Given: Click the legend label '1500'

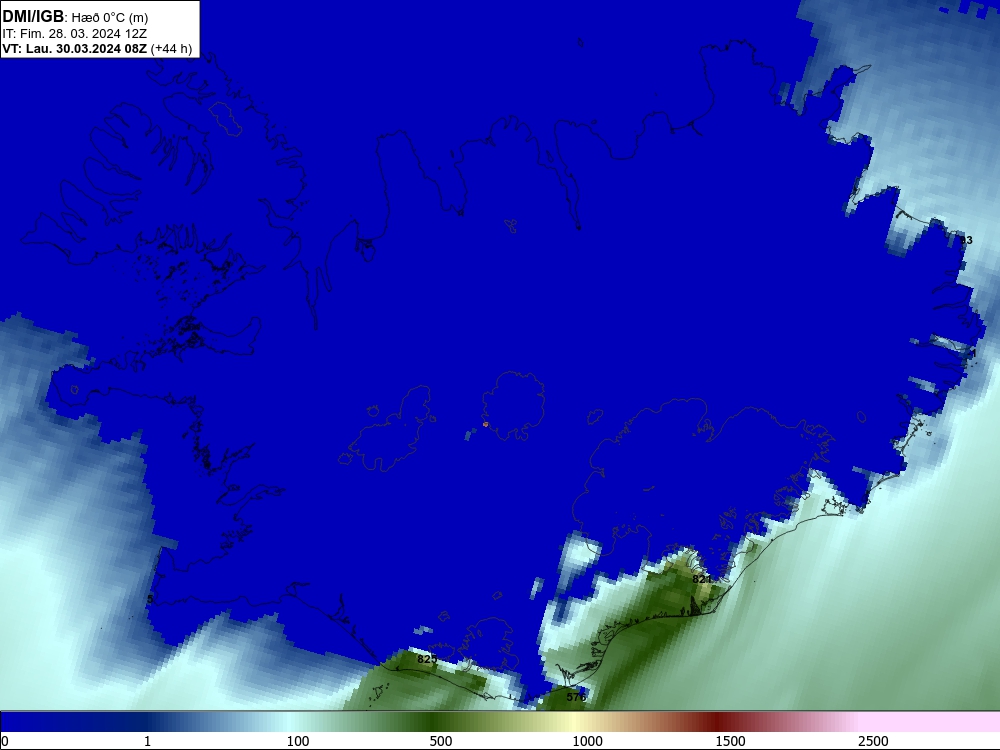Looking at the screenshot, I should pyautogui.click(x=730, y=741).
